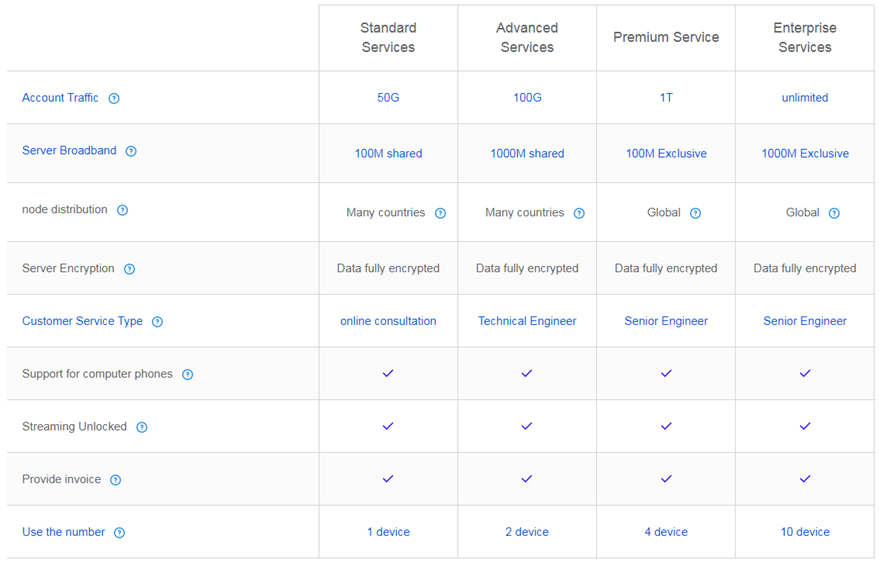The width and height of the screenshot is (880, 563).
Task: Click Premium Service checkmark for computer phones support
Action: coord(666,373)
